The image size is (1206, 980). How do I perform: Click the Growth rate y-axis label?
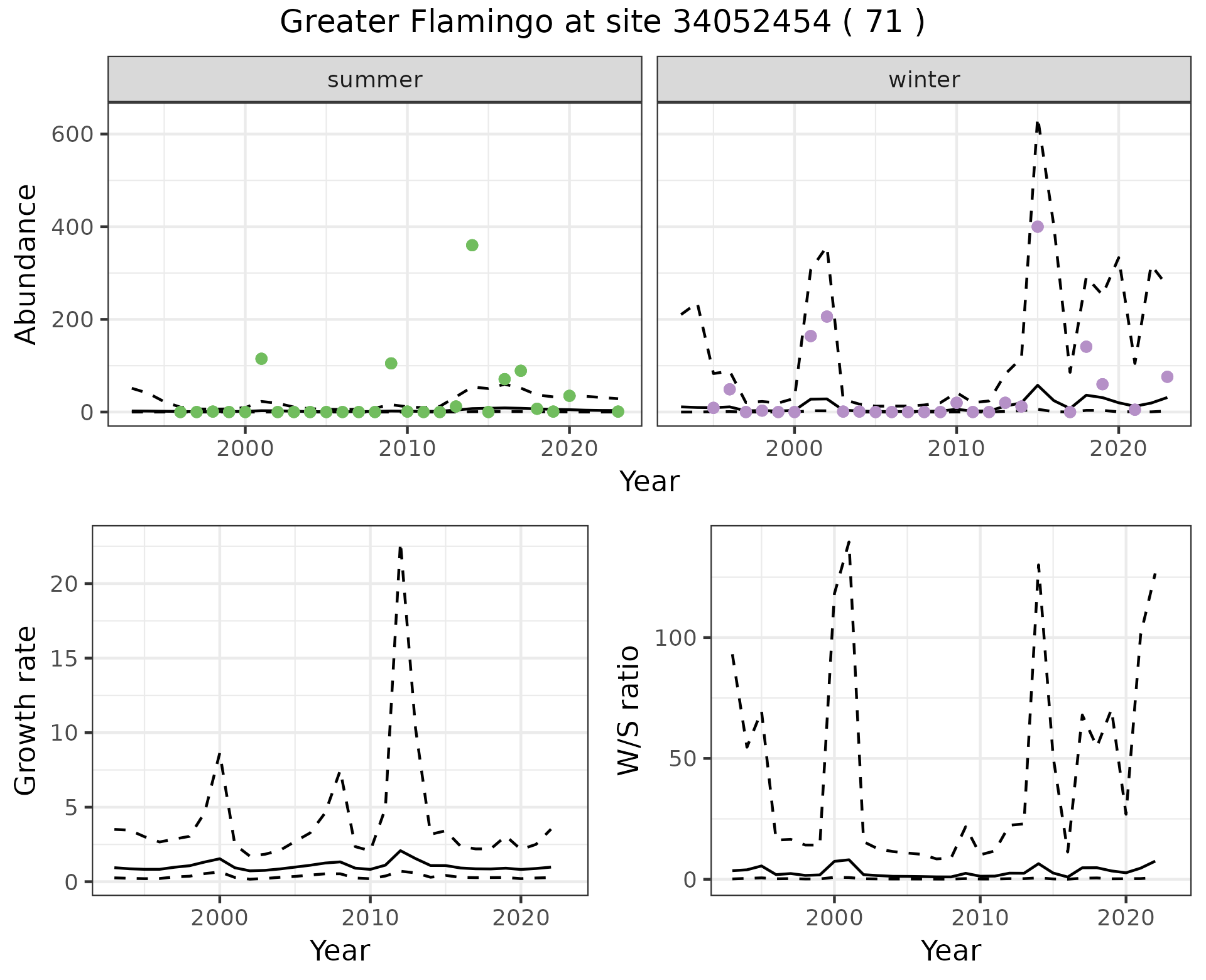26,710
